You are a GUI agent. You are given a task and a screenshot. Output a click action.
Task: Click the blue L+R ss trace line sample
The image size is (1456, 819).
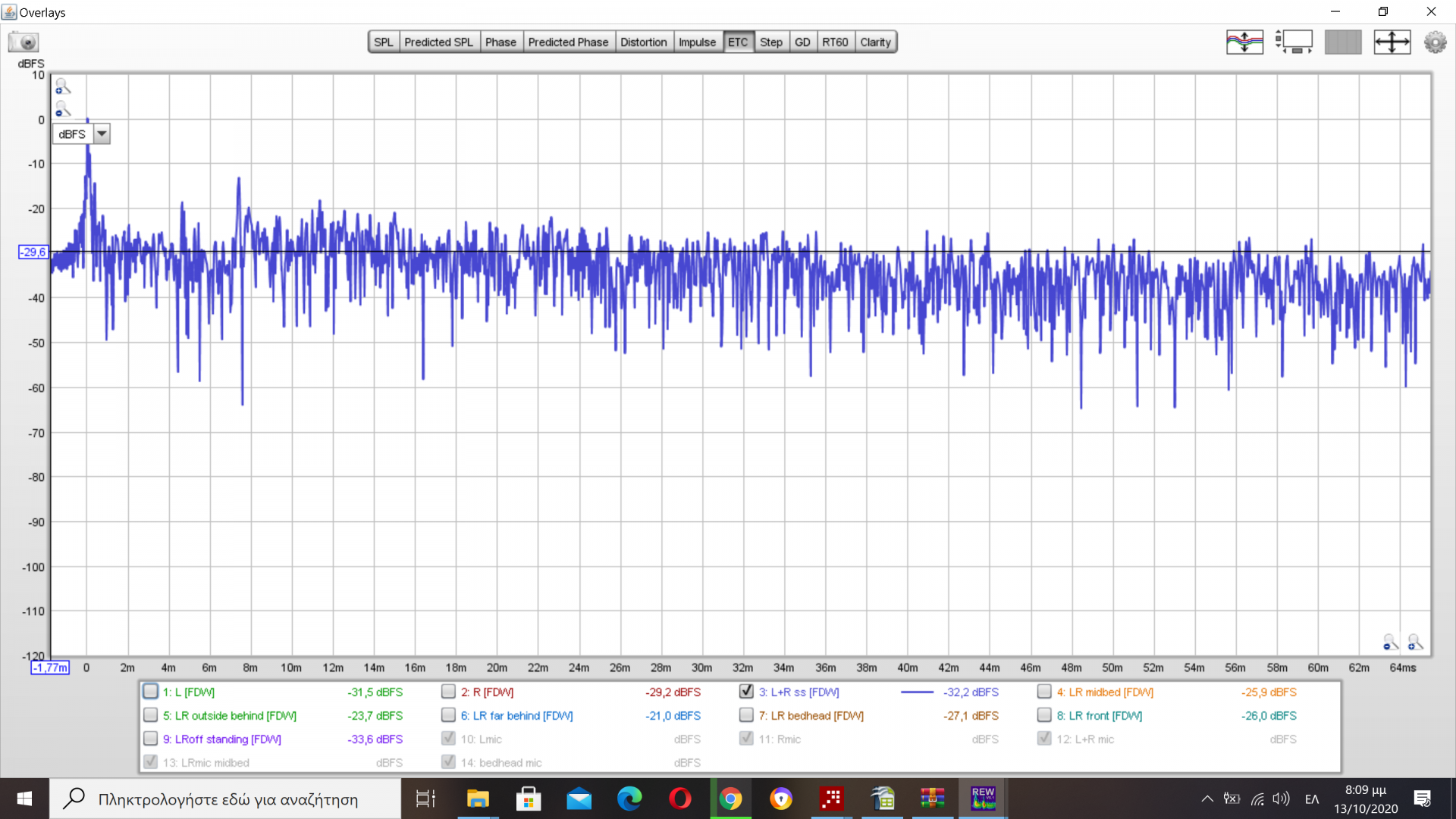tap(917, 692)
